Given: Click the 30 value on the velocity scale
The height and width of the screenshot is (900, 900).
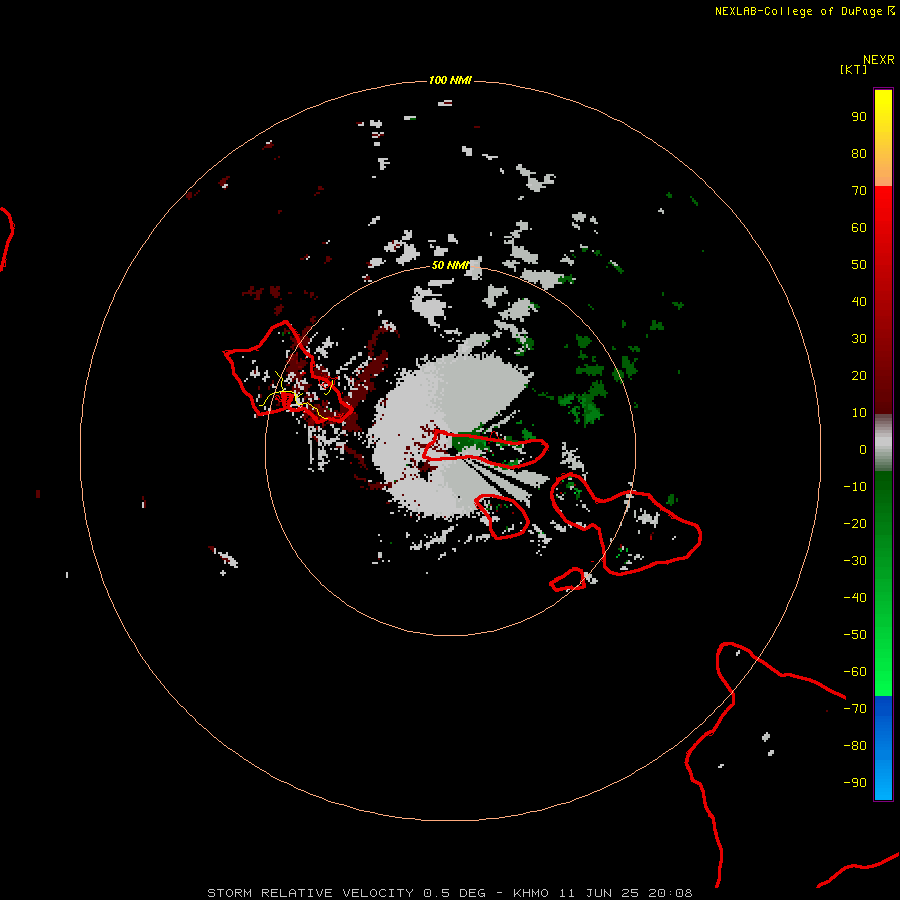Looking at the screenshot, I should point(859,339).
